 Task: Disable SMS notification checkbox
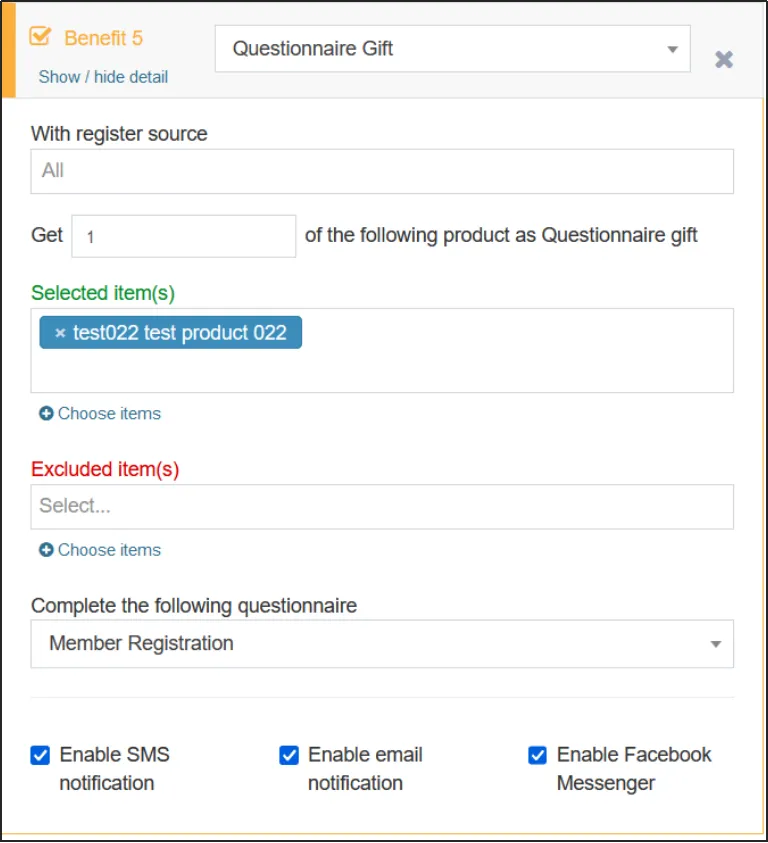(x=40, y=755)
